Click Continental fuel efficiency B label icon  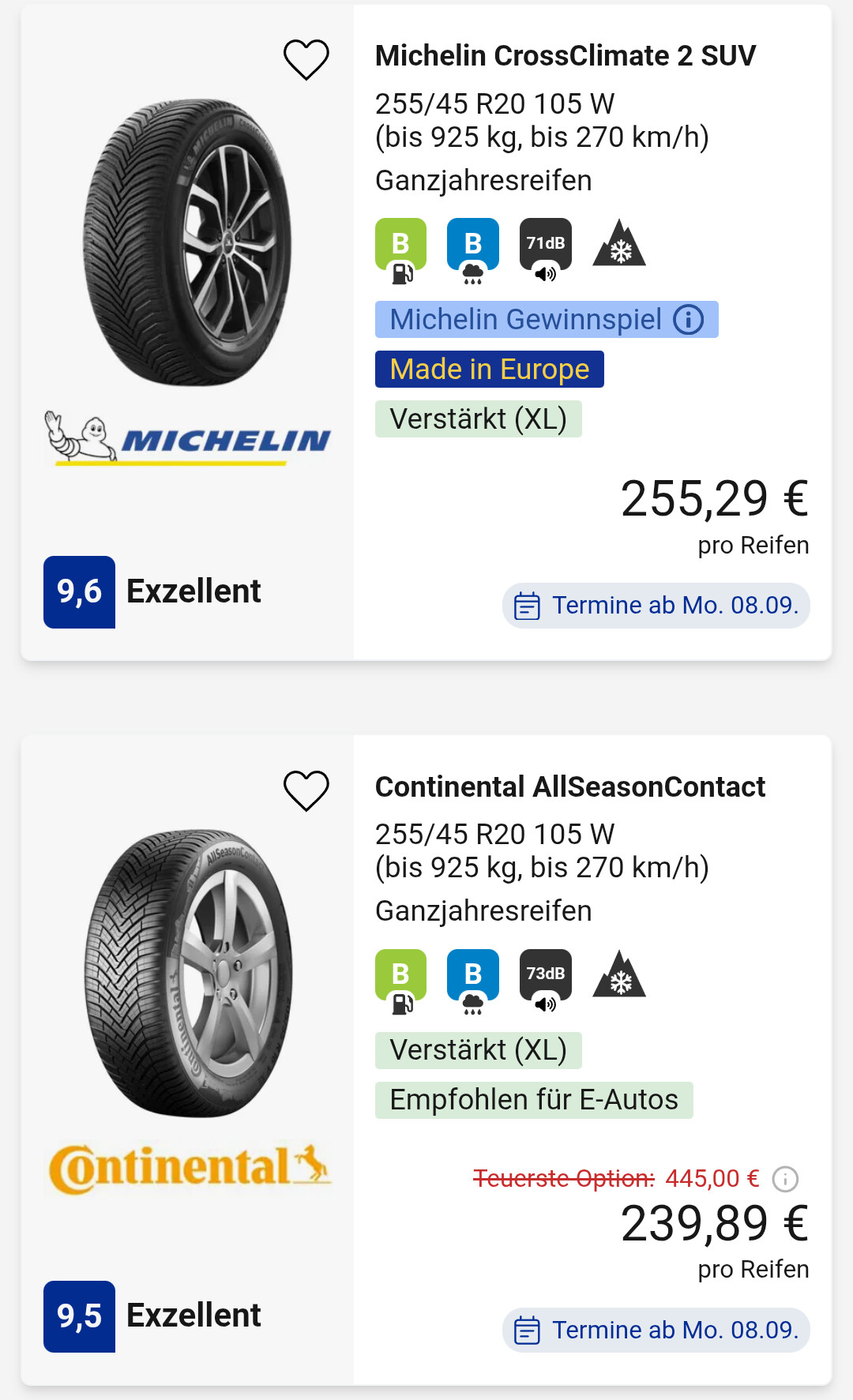coord(400,980)
